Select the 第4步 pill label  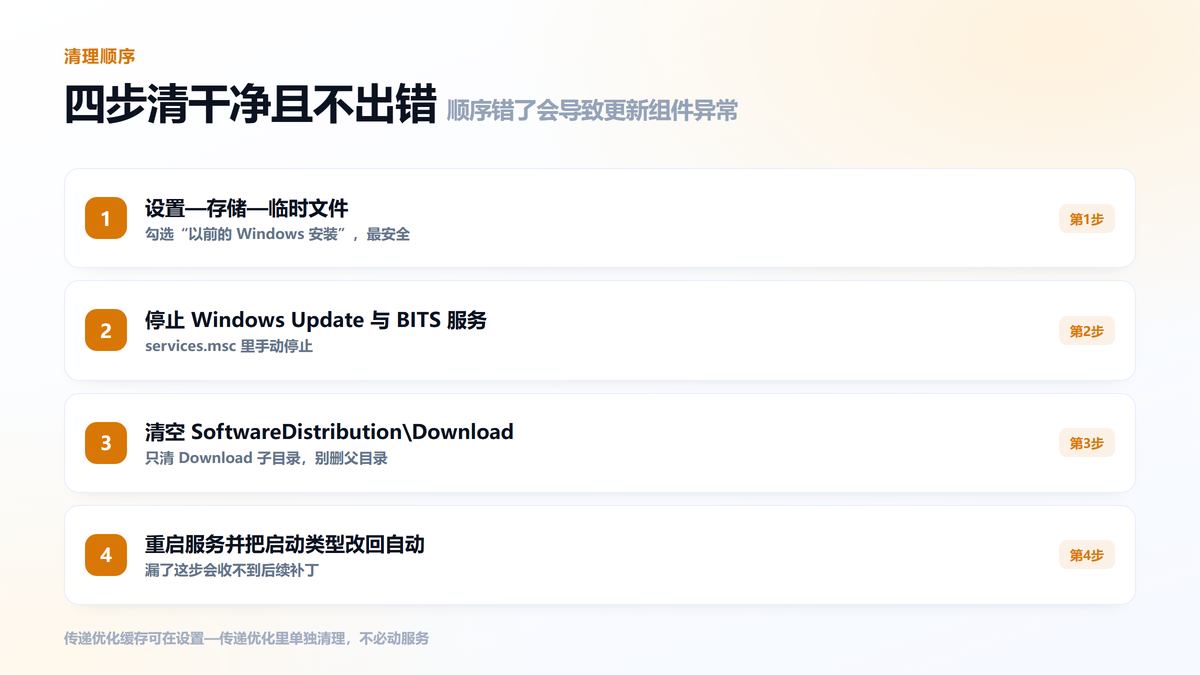(1087, 555)
